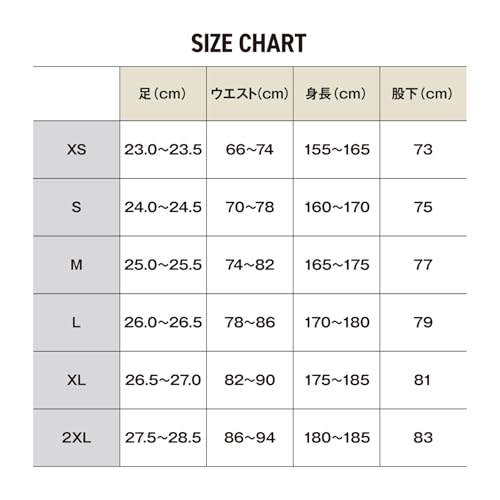Click the 86~94 waist cell
This screenshot has height=500, width=500.
click(250, 438)
